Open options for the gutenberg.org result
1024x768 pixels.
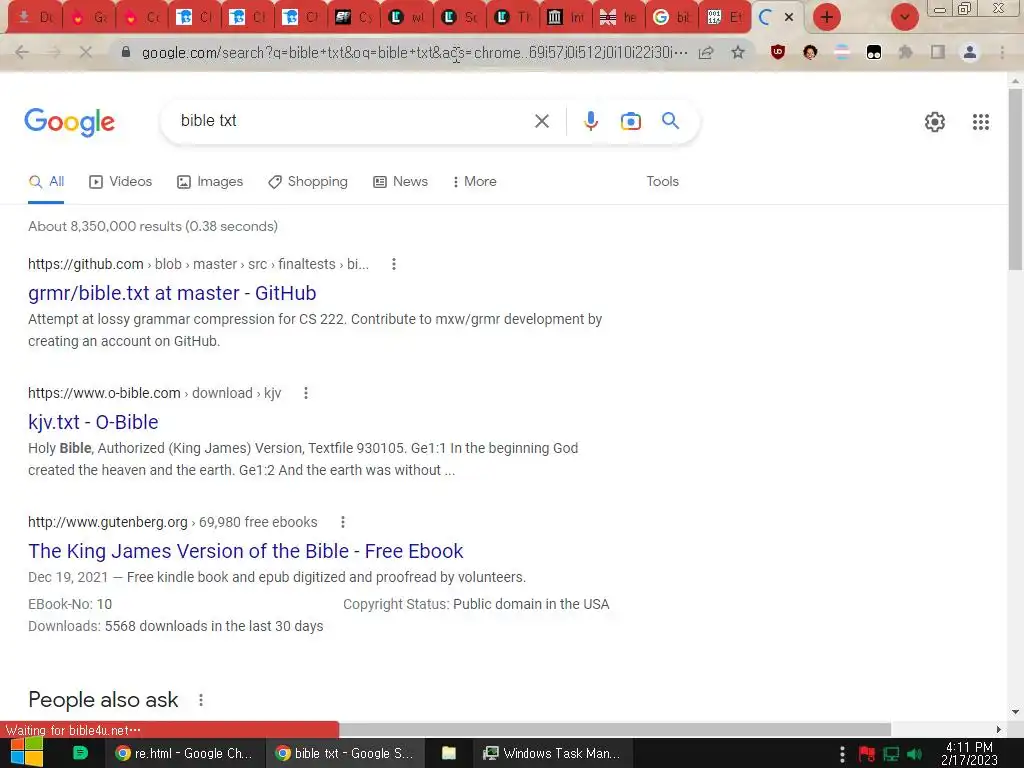[x=342, y=522]
